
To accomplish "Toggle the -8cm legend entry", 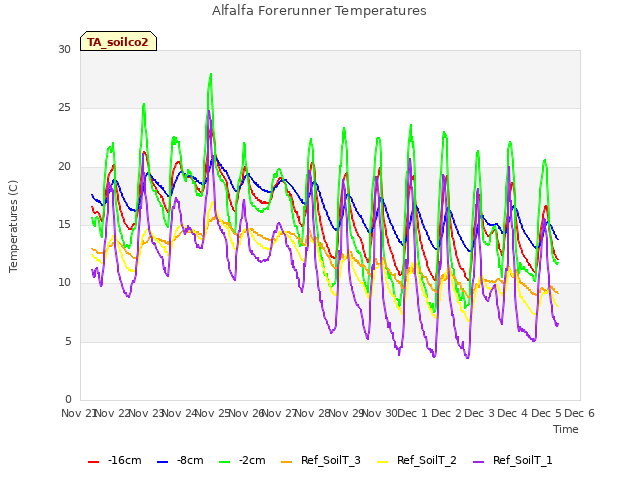I will coord(180,460).
